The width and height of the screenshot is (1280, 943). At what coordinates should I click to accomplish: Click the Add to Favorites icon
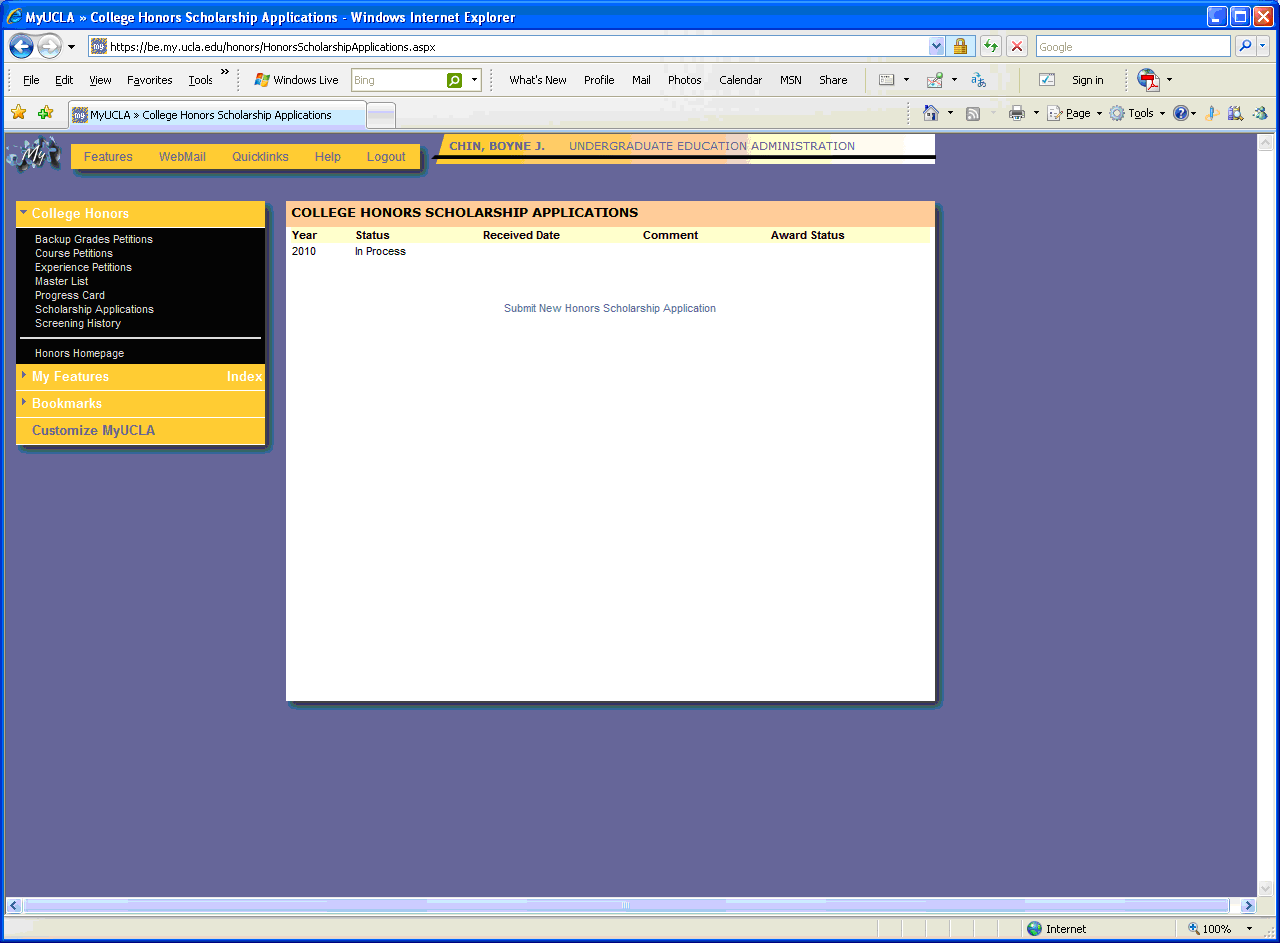[x=45, y=113]
